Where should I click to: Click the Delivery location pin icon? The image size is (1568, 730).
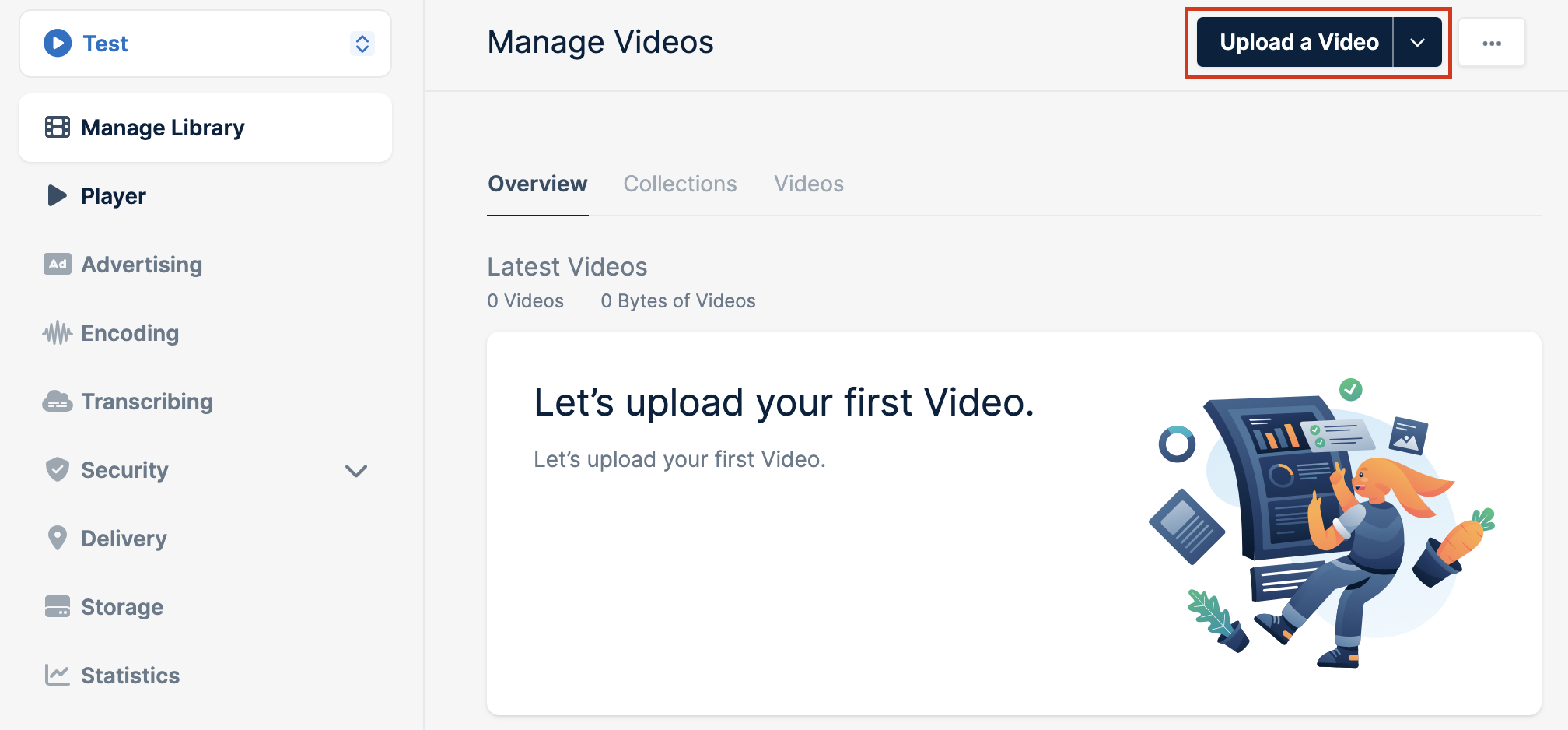tap(58, 538)
